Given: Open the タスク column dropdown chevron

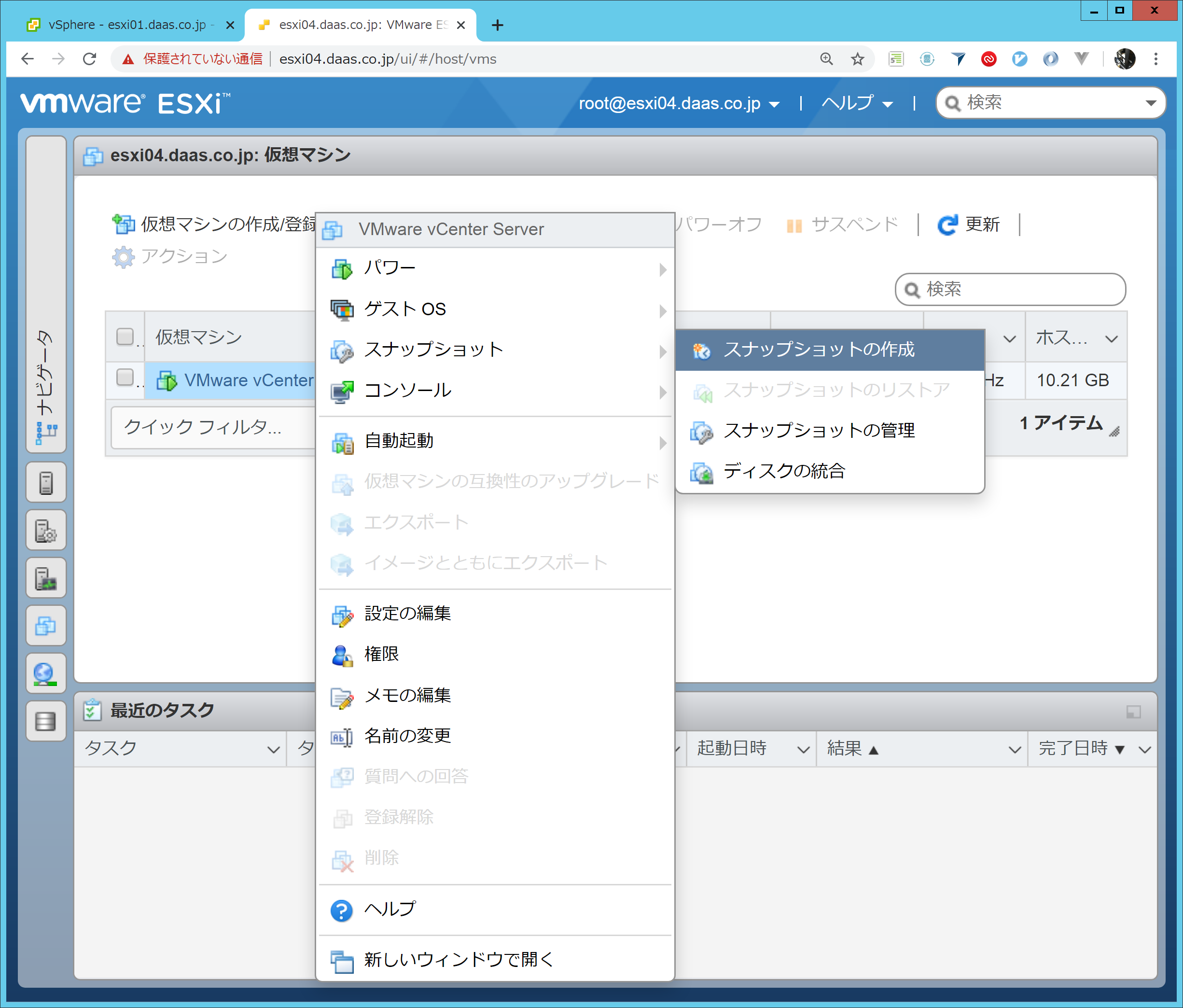Looking at the screenshot, I should pyautogui.click(x=273, y=749).
